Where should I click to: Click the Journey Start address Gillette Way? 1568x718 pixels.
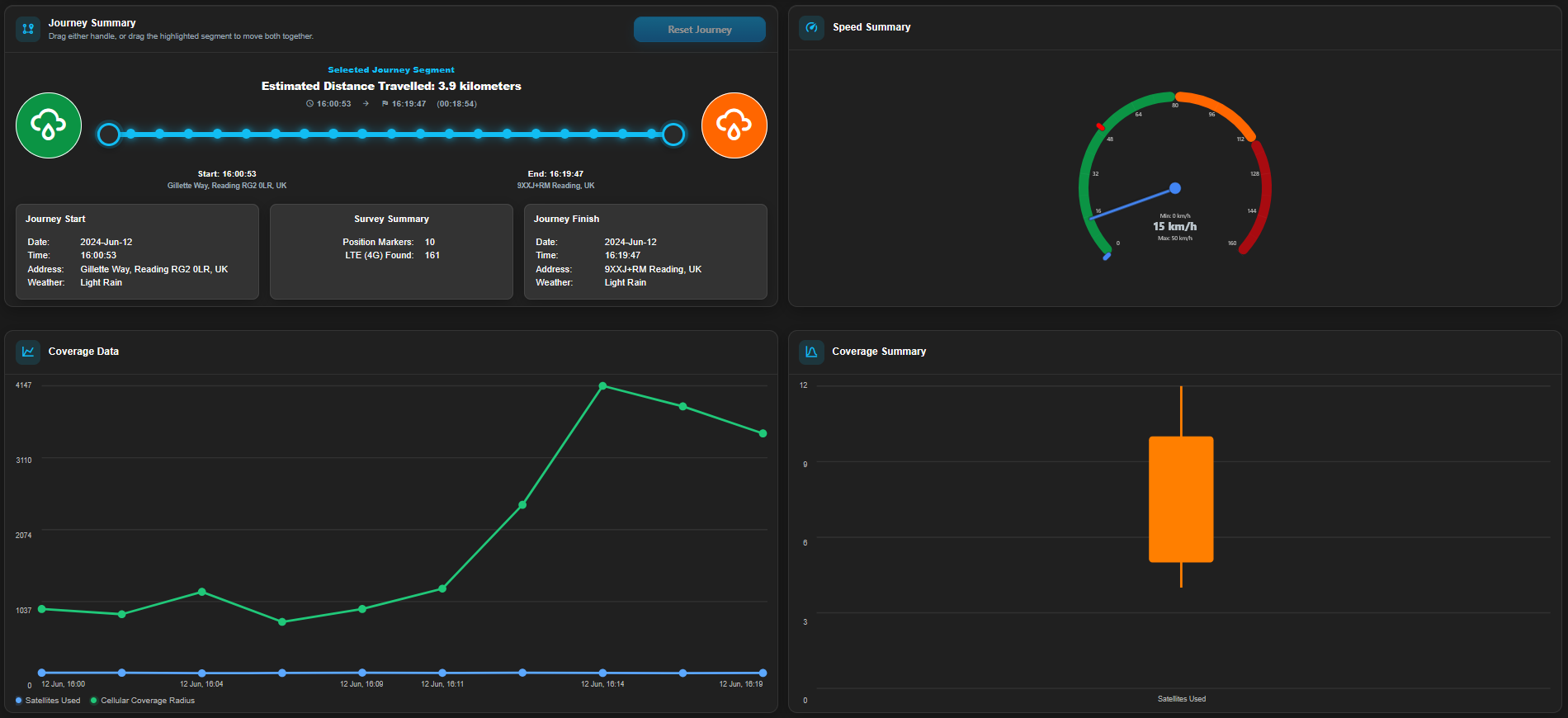point(154,269)
